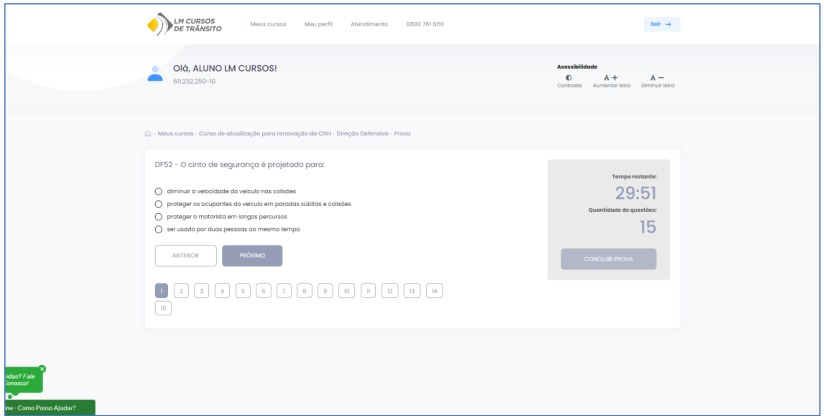The image size is (824, 416).
Task: Click the 0800 761 6151 phone number
Action: pyautogui.click(x=425, y=24)
